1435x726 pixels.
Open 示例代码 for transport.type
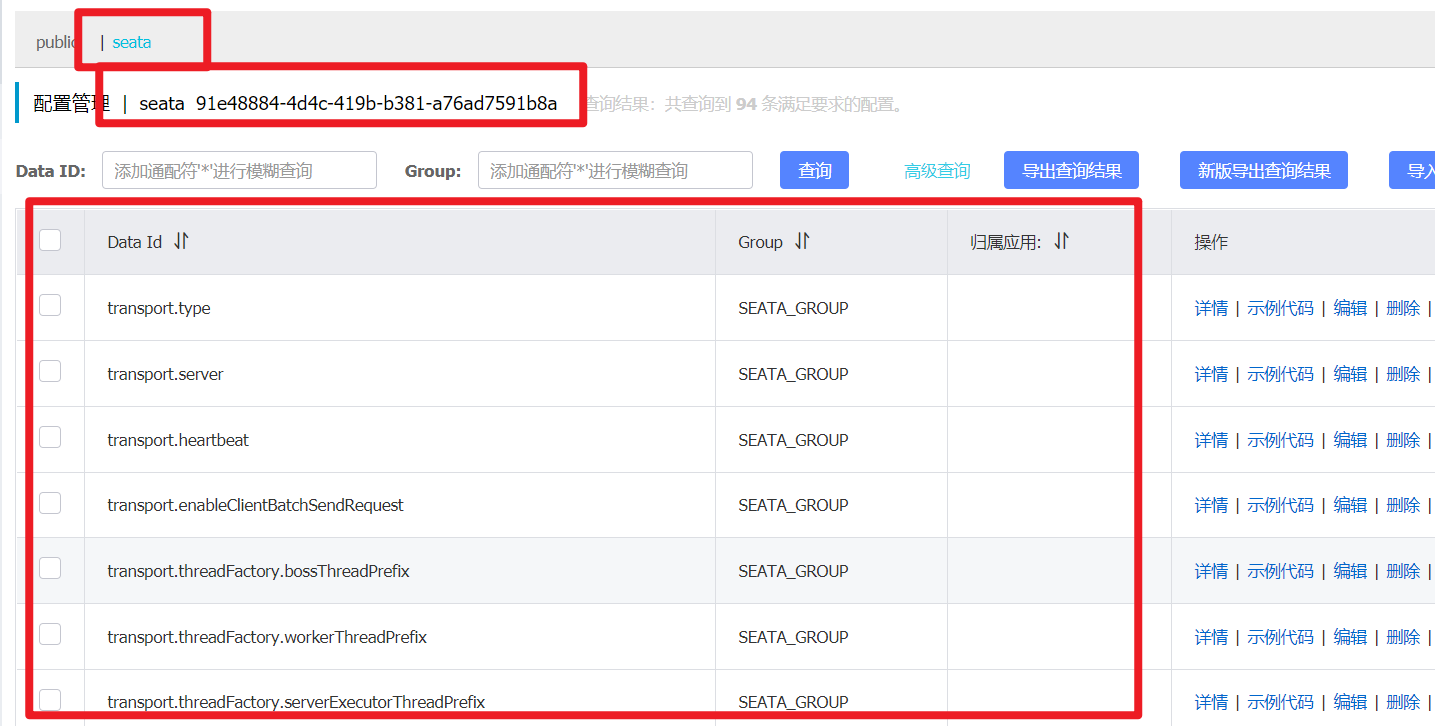[1280, 308]
